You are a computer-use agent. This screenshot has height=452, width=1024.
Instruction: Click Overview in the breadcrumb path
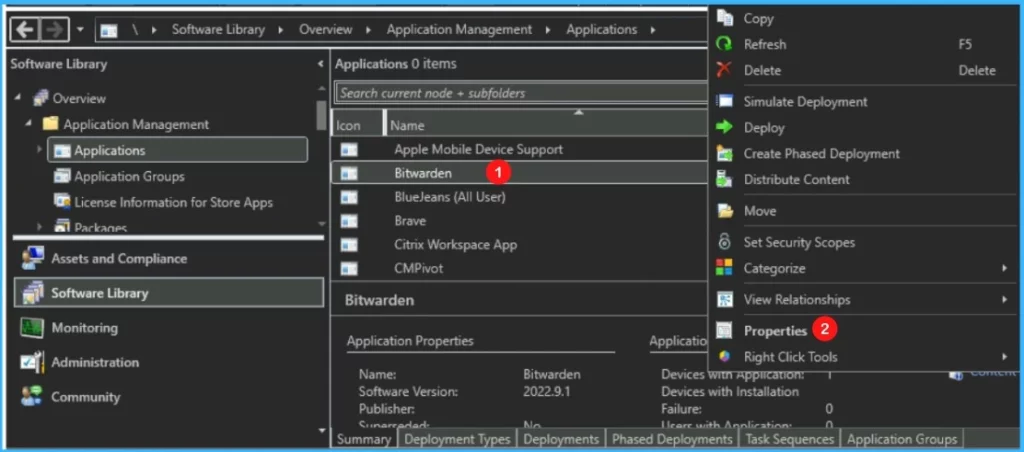click(x=325, y=29)
